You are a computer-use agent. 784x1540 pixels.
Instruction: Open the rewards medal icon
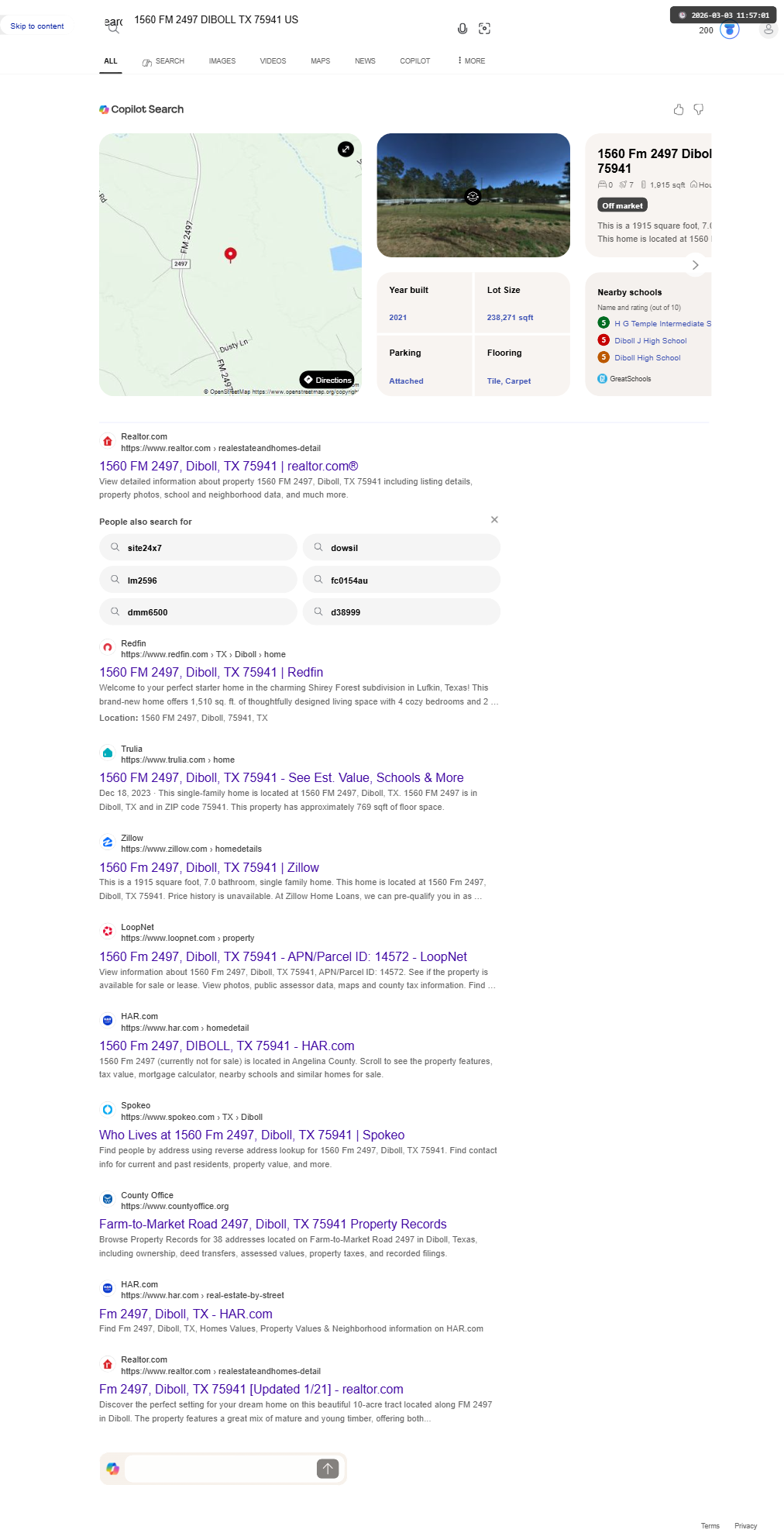pyautogui.click(x=730, y=29)
